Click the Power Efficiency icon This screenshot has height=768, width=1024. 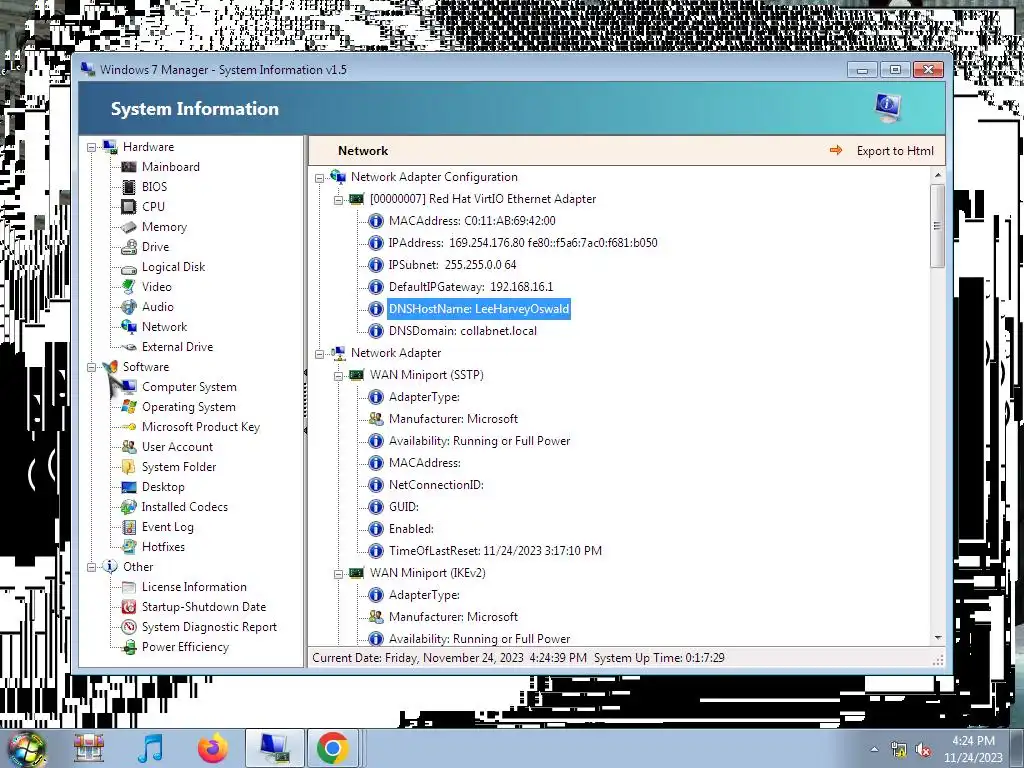coord(129,647)
